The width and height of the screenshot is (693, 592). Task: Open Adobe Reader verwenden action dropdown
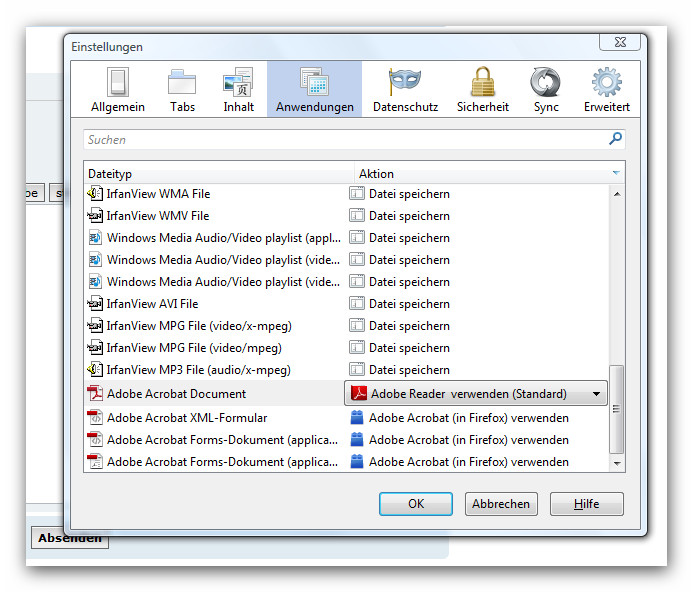[476, 394]
